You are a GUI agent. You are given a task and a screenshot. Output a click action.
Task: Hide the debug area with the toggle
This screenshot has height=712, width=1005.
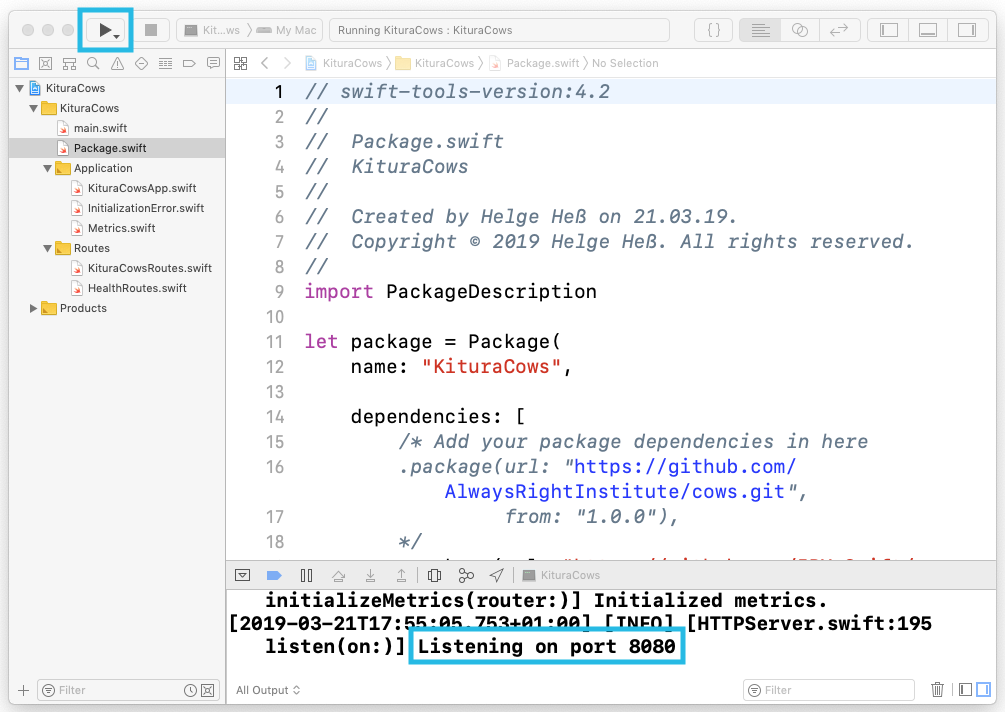pos(242,575)
